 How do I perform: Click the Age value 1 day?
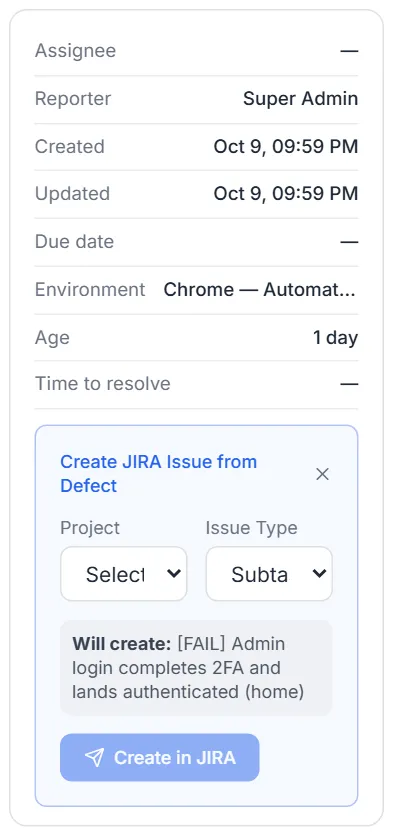(x=335, y=337)
